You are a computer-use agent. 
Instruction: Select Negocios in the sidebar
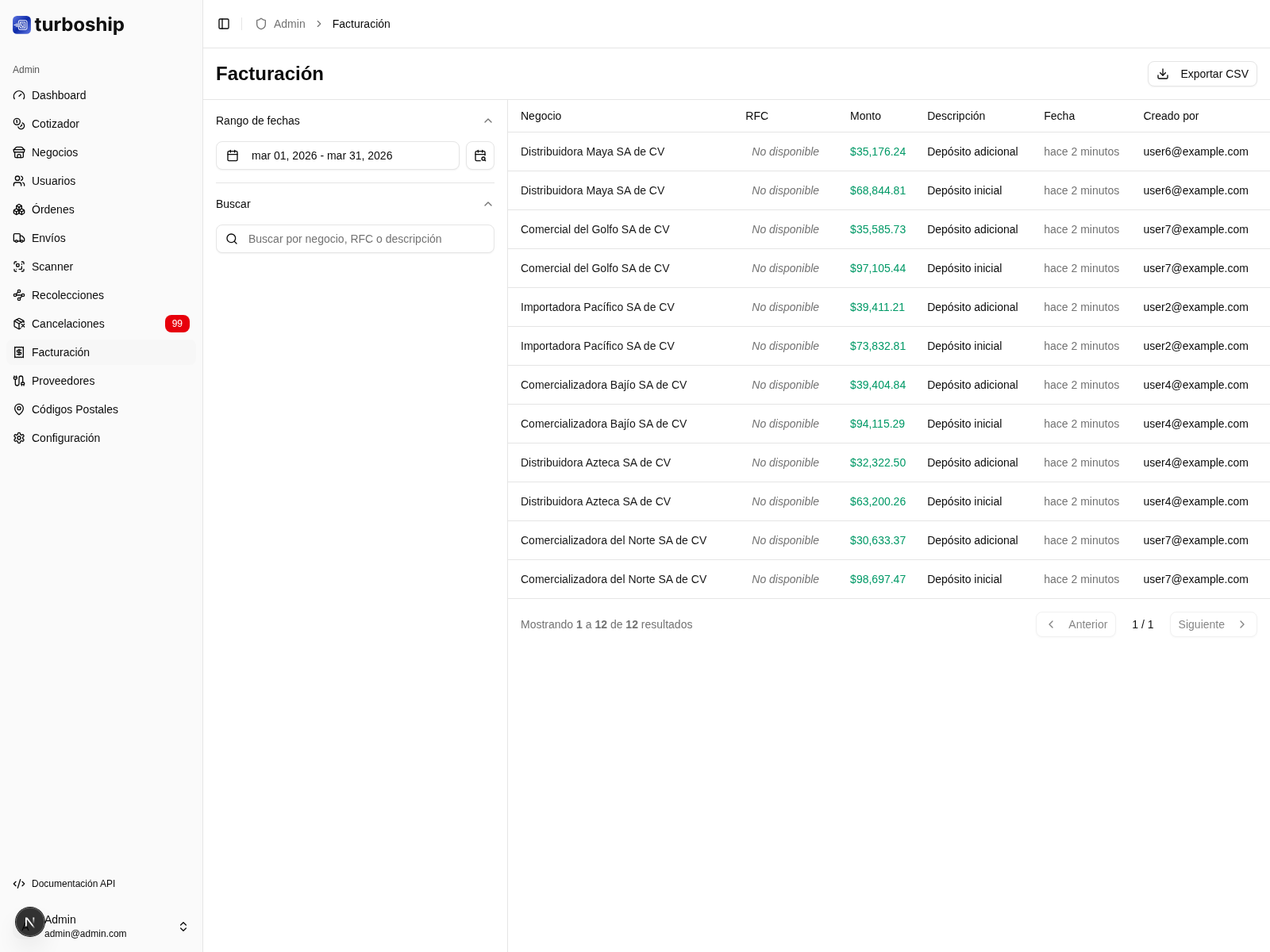(55, 152)
